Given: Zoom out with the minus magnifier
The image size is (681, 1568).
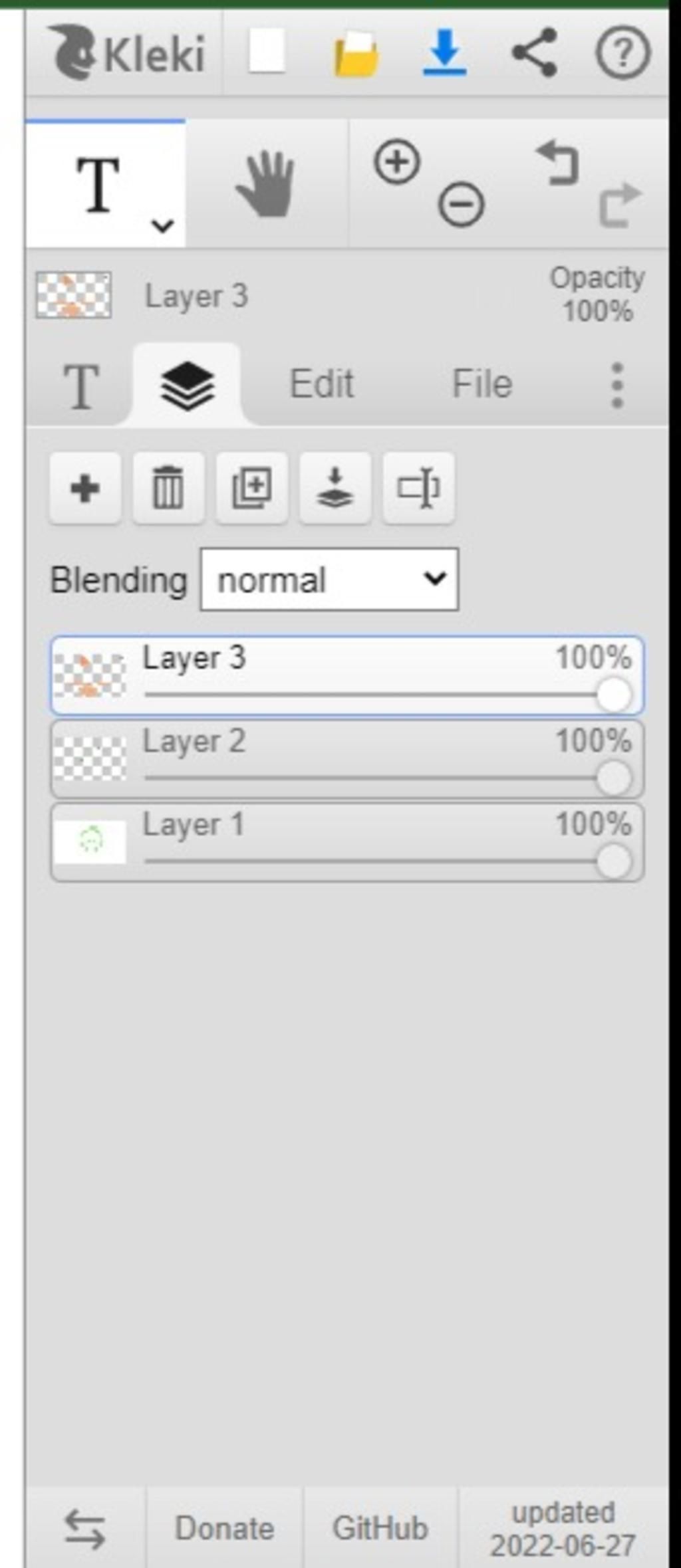Looking at the screenshot, I should [x=461, y=203].
